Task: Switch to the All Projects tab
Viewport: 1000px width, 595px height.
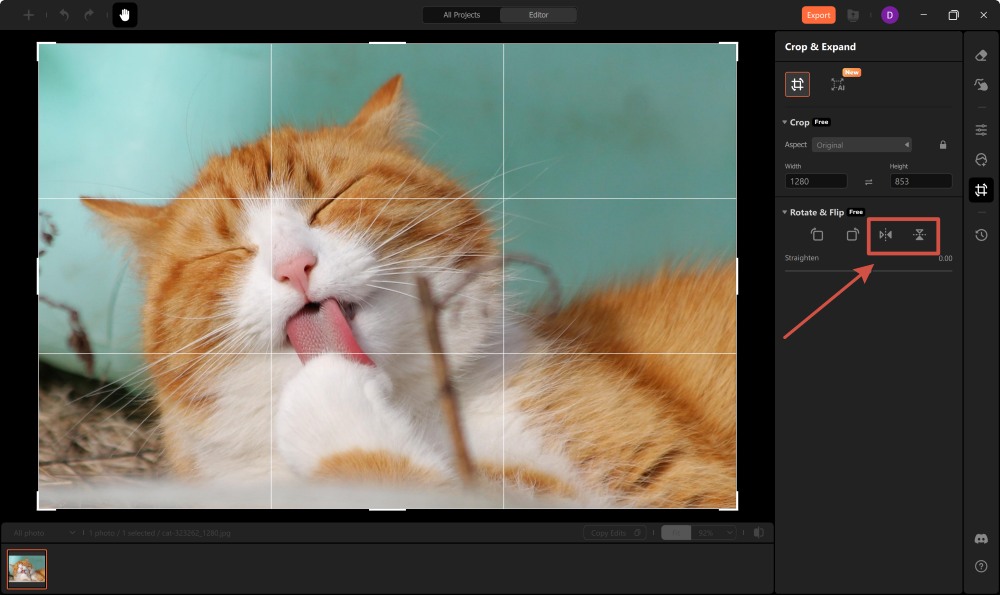Action: (460, 15)
